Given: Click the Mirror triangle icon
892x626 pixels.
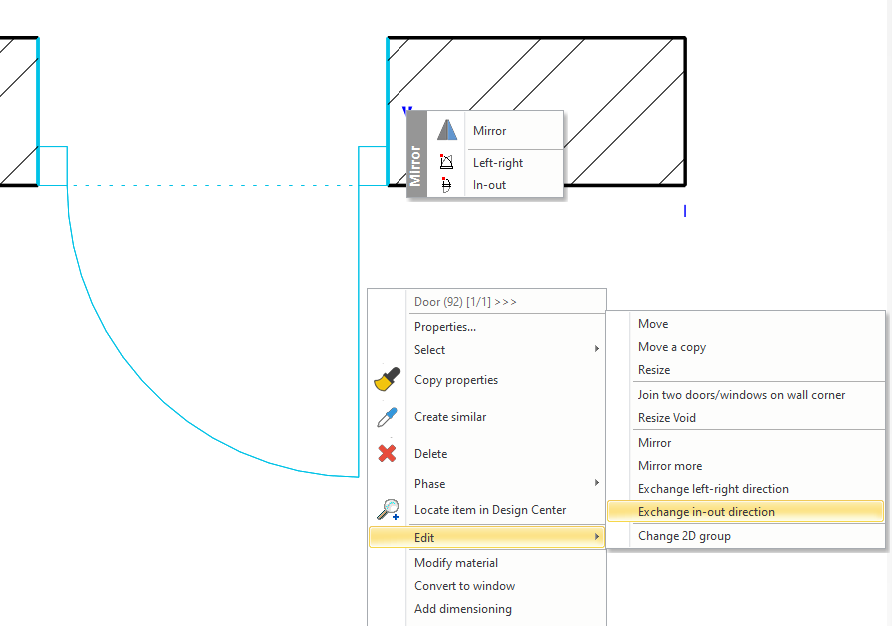Looking at the screenshot, I should [447, 130].
